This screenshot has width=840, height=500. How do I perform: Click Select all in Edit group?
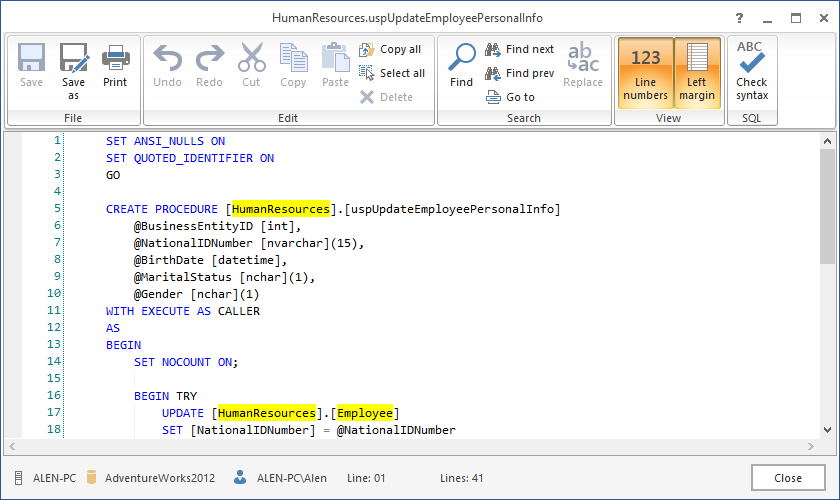[392, 73]
